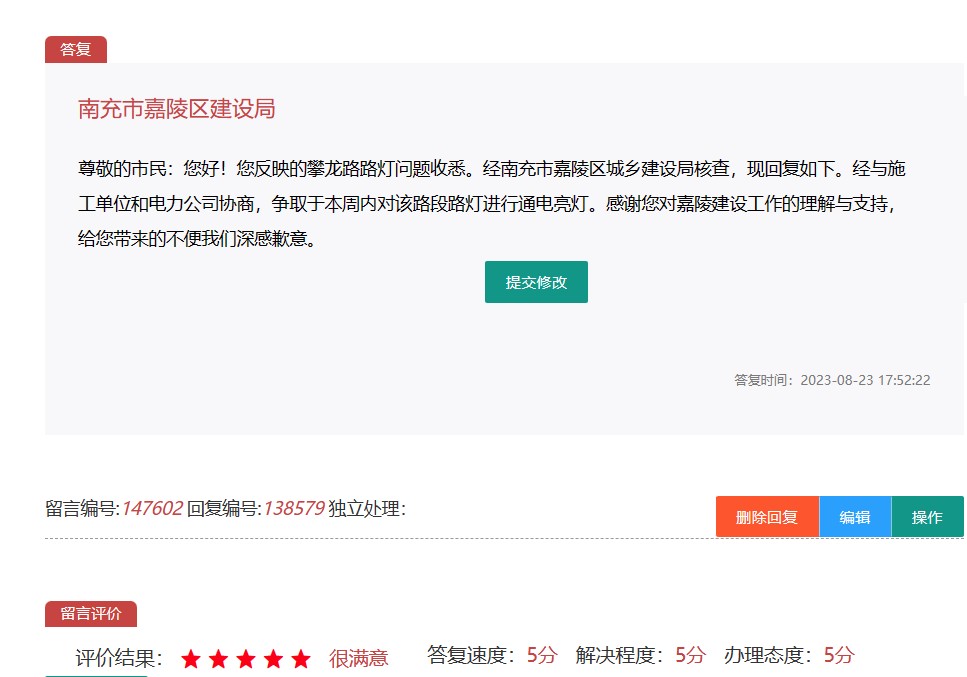Select the 解决程度 5分 score
The image size is (967, 677).
tap(690, 656)
